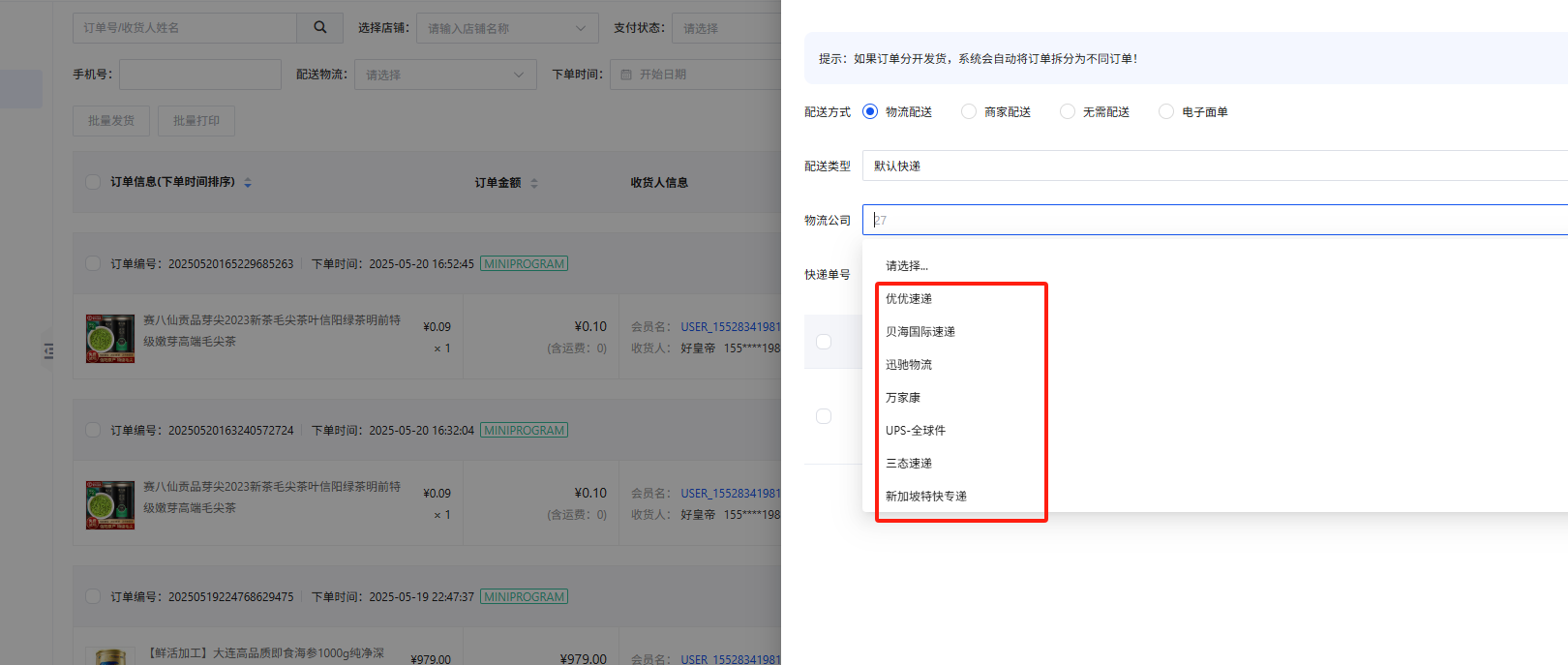
Task: Open member link in order 2025052016324057​2724
Action: point(730,494)
